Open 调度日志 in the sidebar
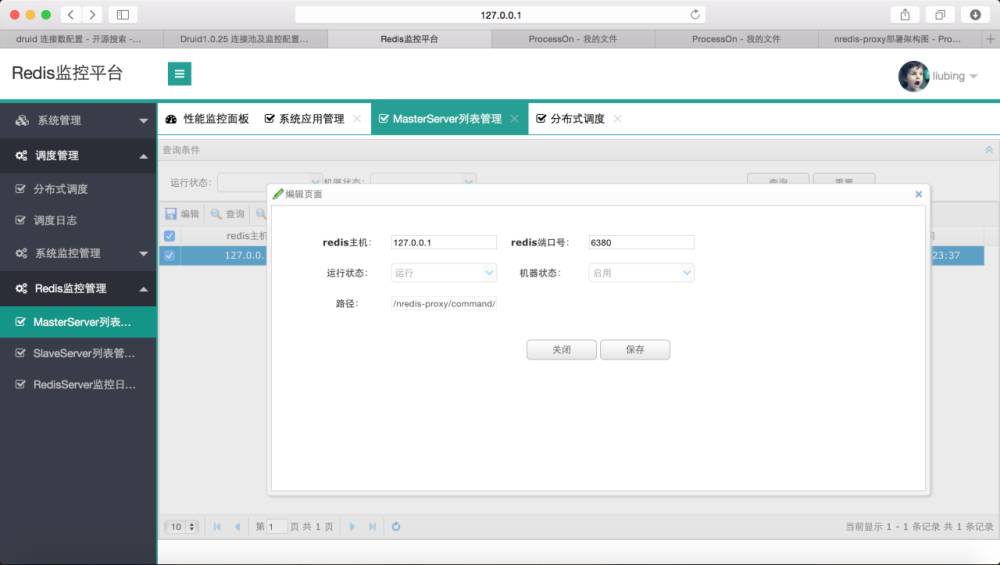The width and height of the screenshot is (1000, 565). pyautogui.click(x=78, y=221)
